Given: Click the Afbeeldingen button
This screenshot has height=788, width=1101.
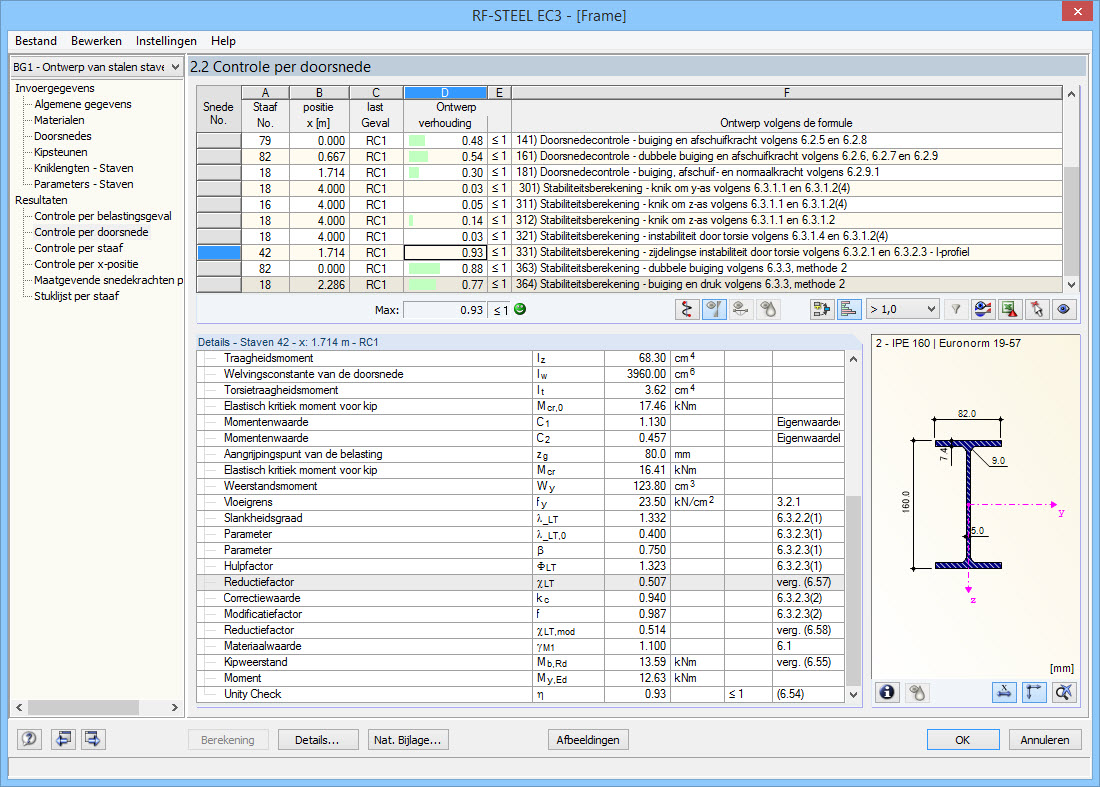Looking at the screenshot, I should (589, 740).
